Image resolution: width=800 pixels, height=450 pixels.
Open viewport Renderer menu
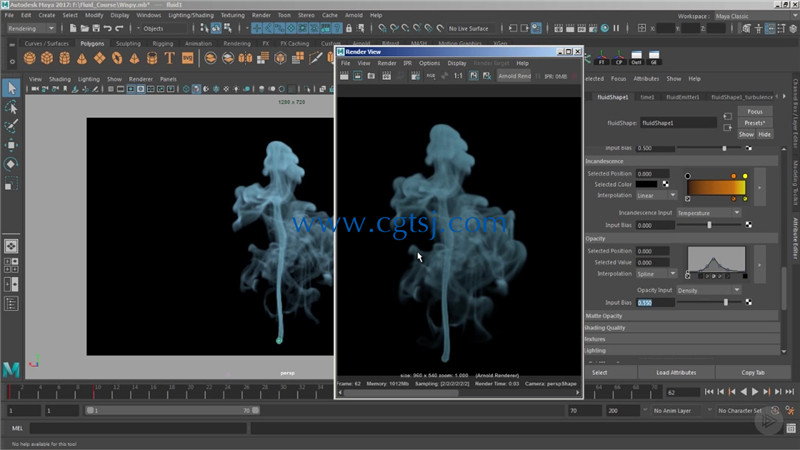(x=140, y=79)
